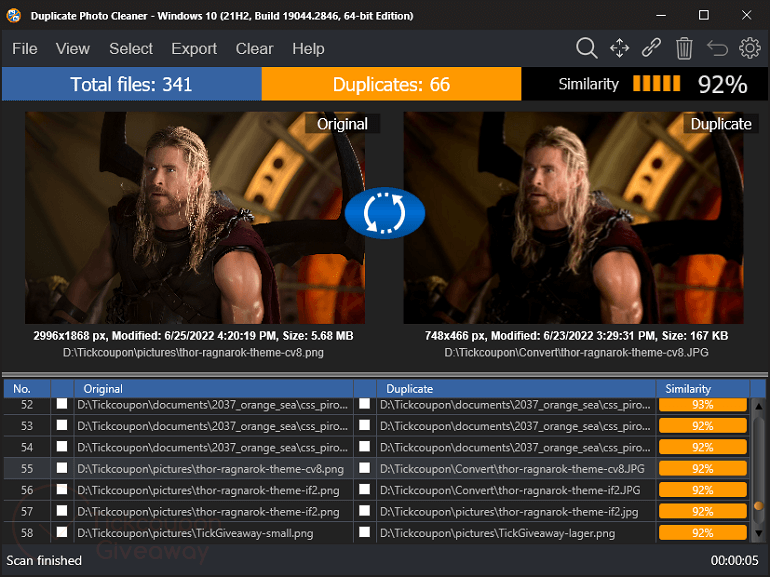Screen dimensions: 770x577
Task: Select duplicate path thor-ragnarok-theme-if2.JPG in Convert folder
Action: coord(510,490)
